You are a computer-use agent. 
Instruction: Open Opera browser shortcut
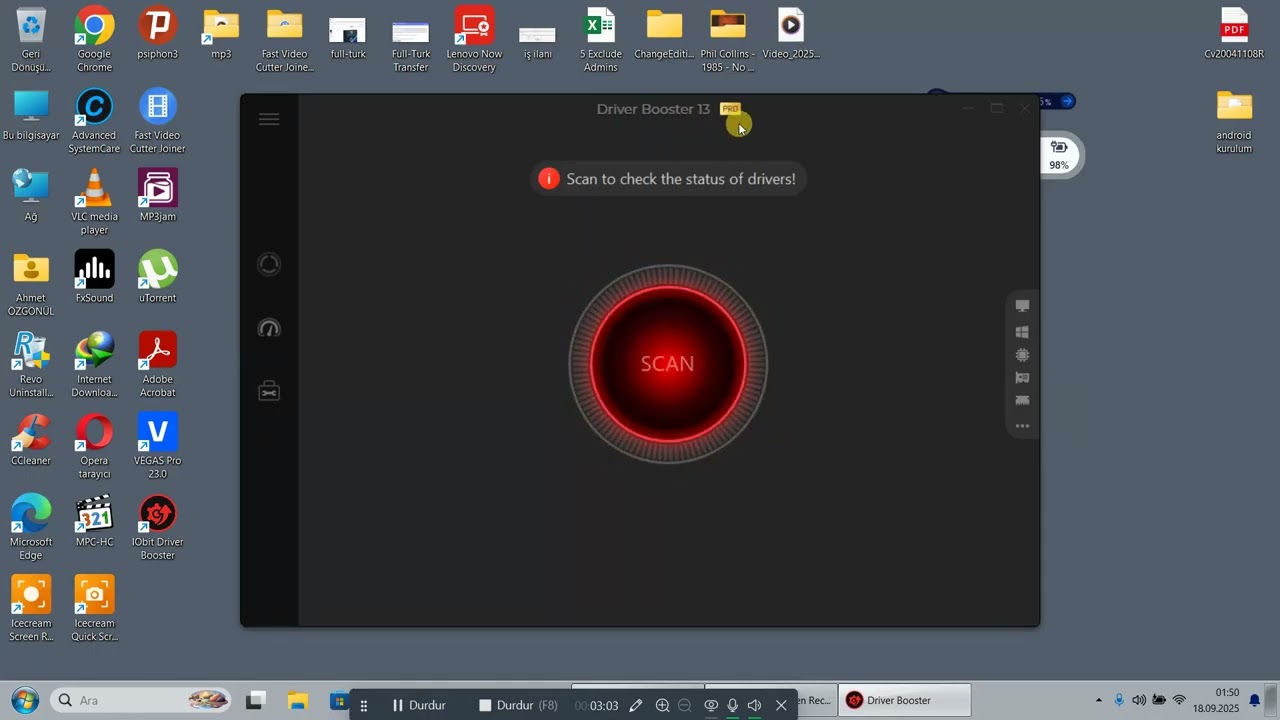click(x=94, y=447)
